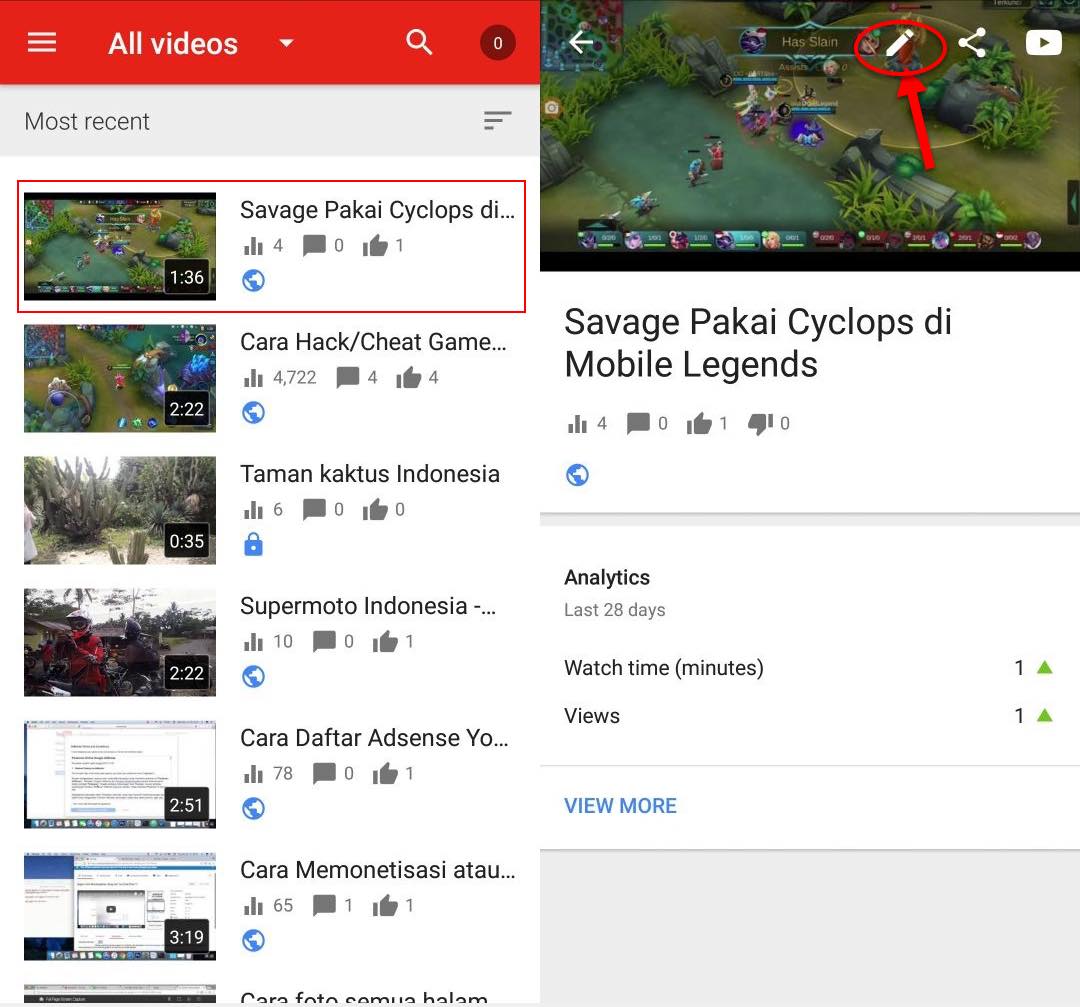Click the public globe icon under Cara Hack/Cheat Game
This screenshot has width=1080, height=1007.
(x=253, y=413)
